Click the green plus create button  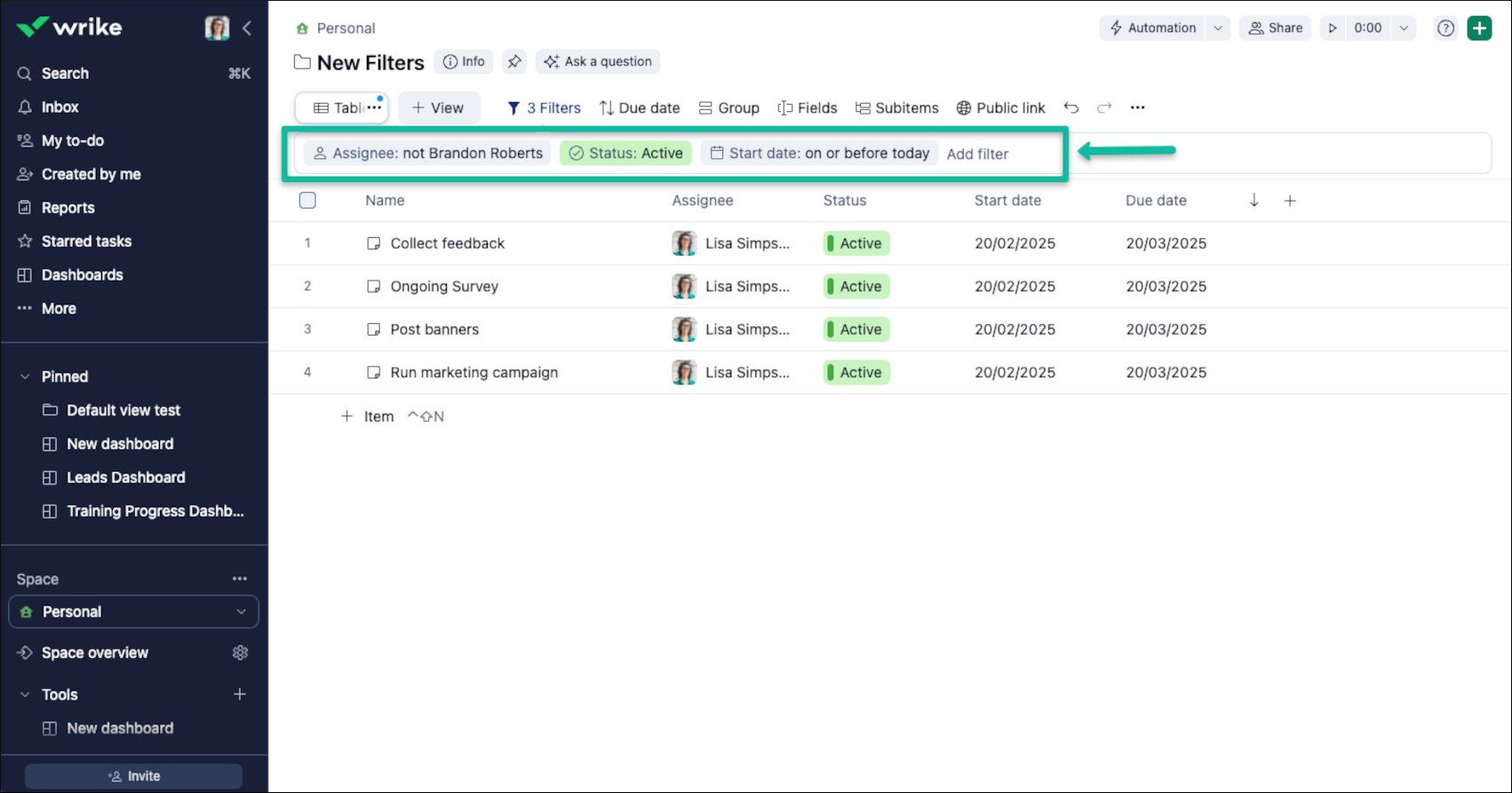(1480, 28)
